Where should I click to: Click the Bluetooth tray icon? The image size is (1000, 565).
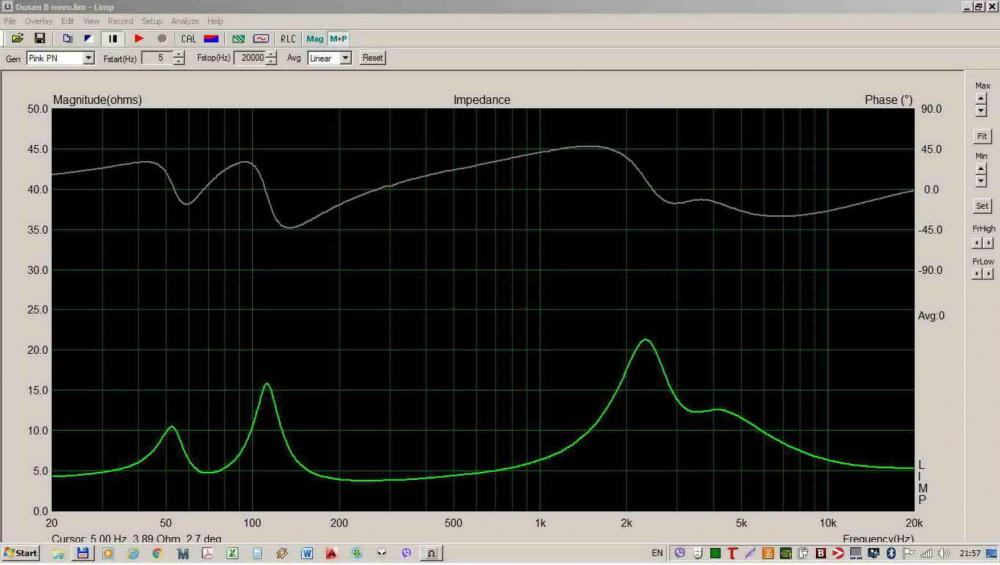coord(891,553)
